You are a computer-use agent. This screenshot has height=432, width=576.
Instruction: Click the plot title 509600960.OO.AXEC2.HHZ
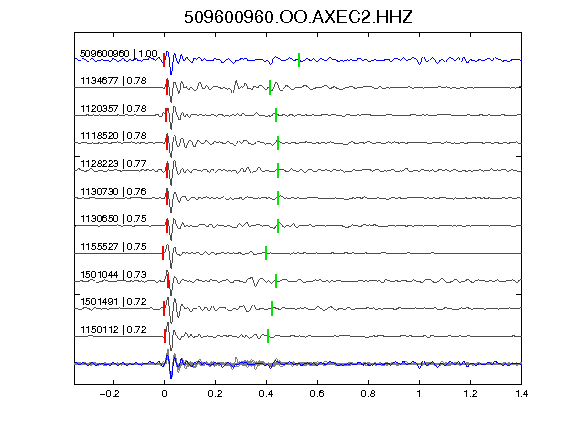[x=298, y=17]
